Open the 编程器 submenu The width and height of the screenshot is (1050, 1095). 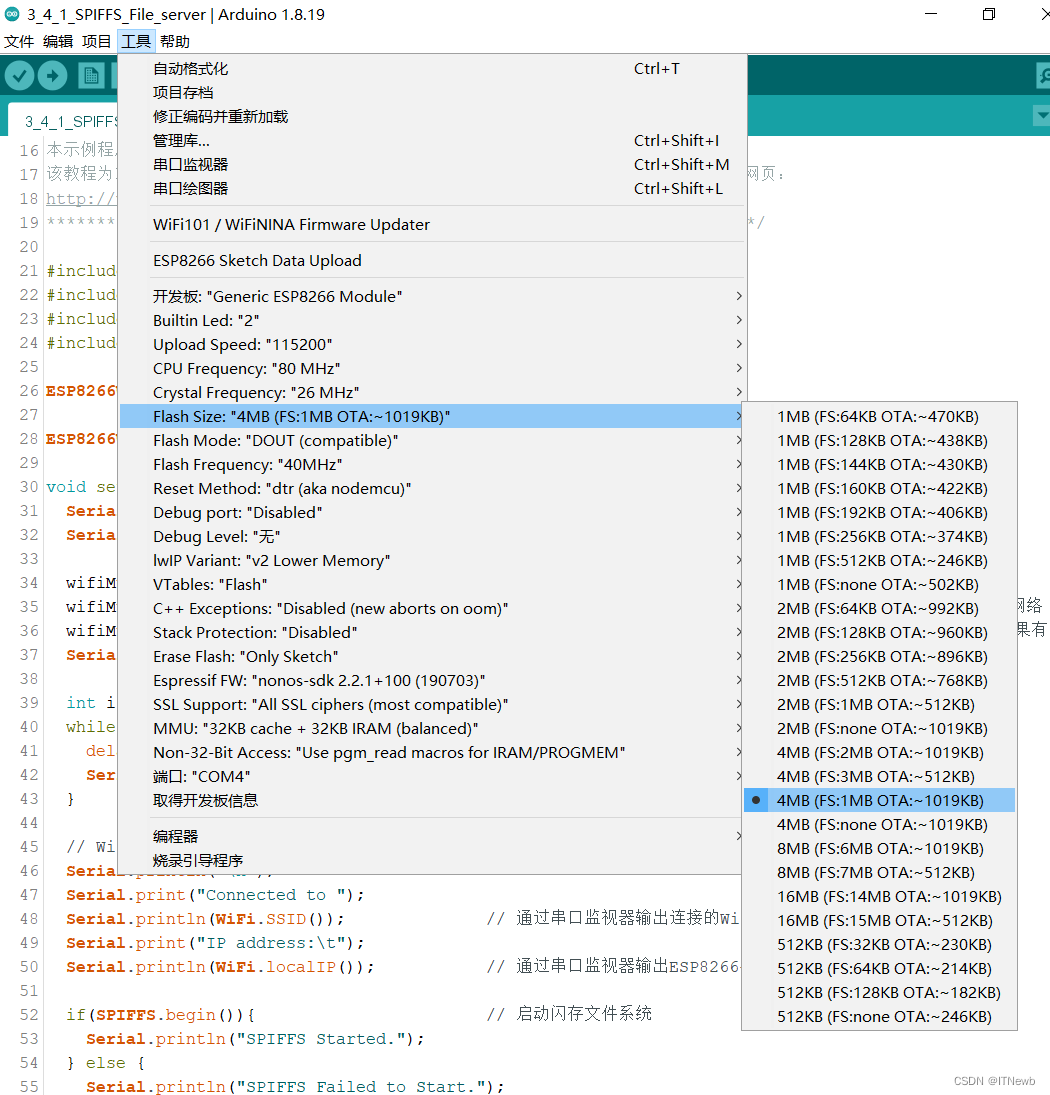(x=433, y=836)
